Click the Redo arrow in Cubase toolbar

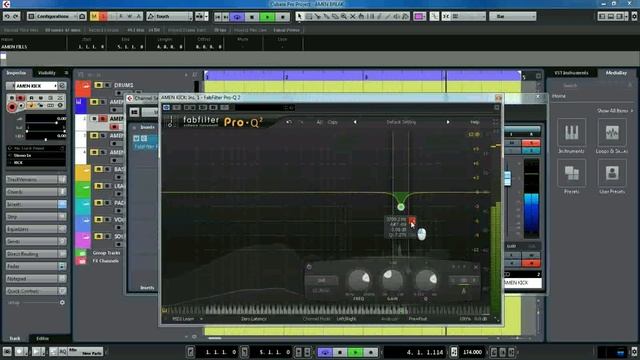coord(16,16)
